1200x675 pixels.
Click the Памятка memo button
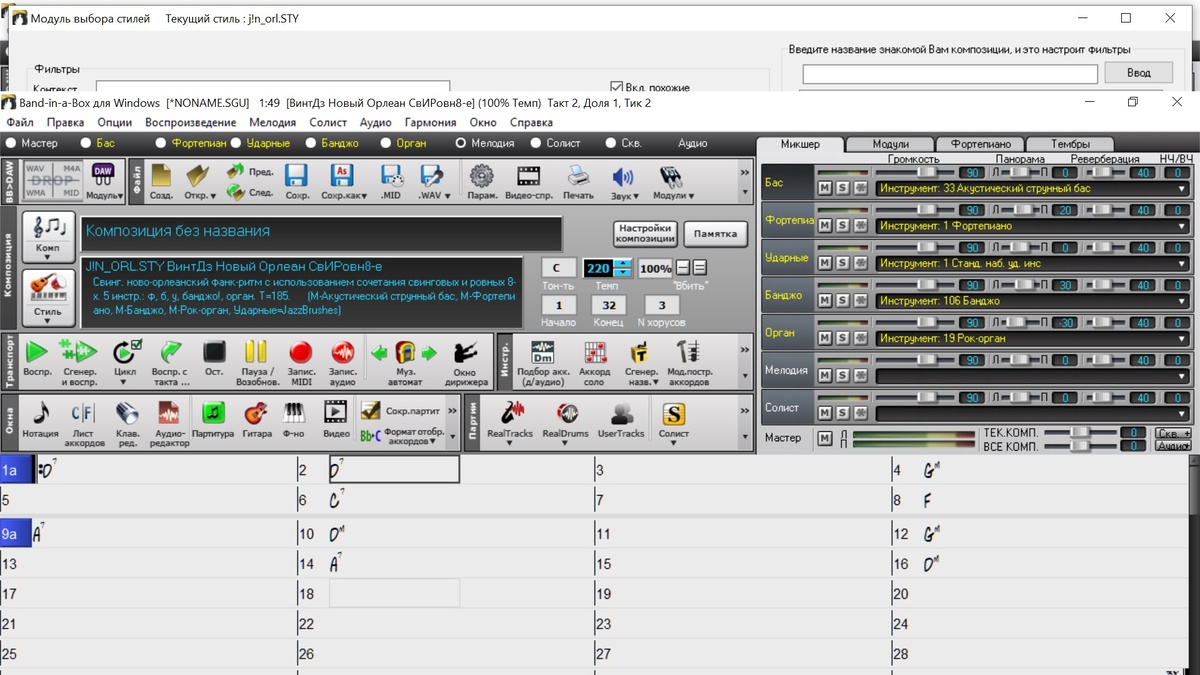coord(715,233)
